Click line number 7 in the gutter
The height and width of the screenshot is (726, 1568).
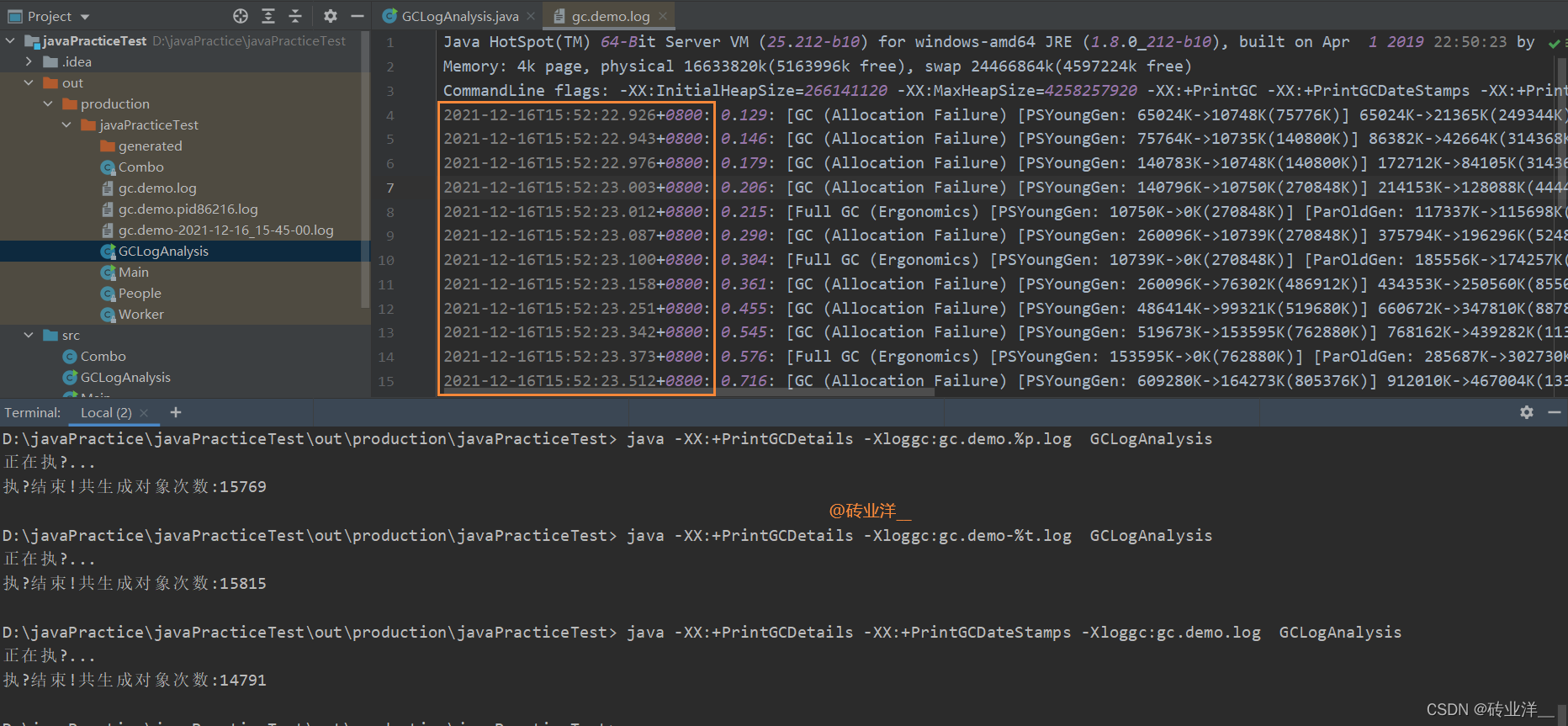point(389,188)
